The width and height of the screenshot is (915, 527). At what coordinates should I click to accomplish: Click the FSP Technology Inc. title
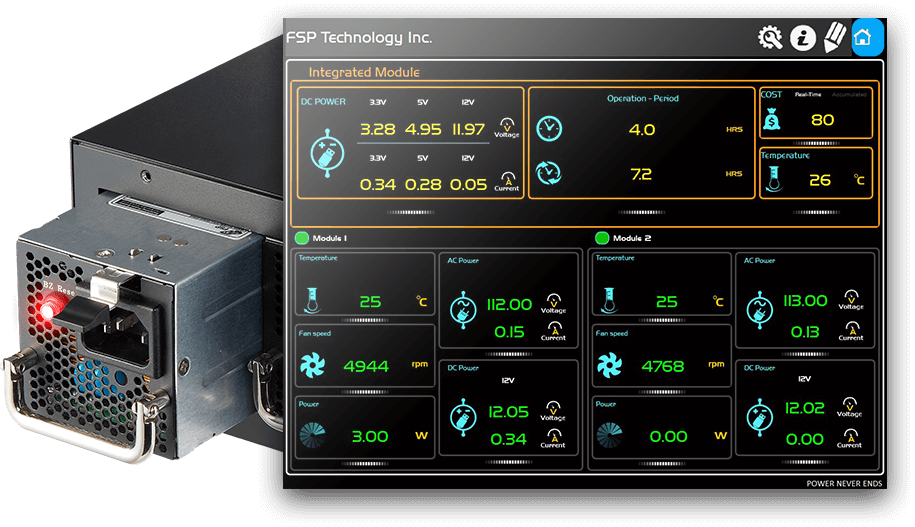click(x=359, y=38)
